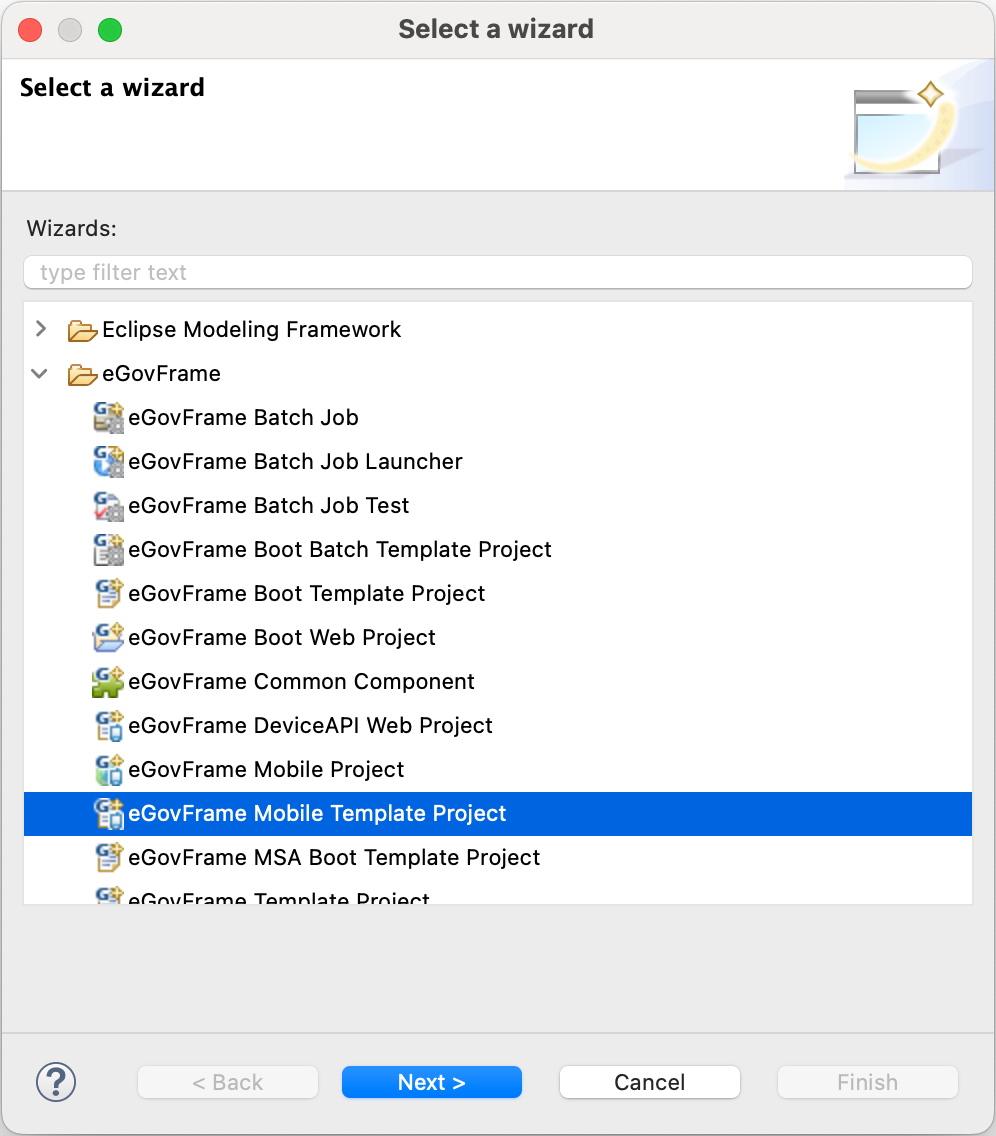Image resolution: width=996 pixels, height=1136 pixels.
Task: Click the DeviceAPI Web Project icon
Action: [108, 726]
